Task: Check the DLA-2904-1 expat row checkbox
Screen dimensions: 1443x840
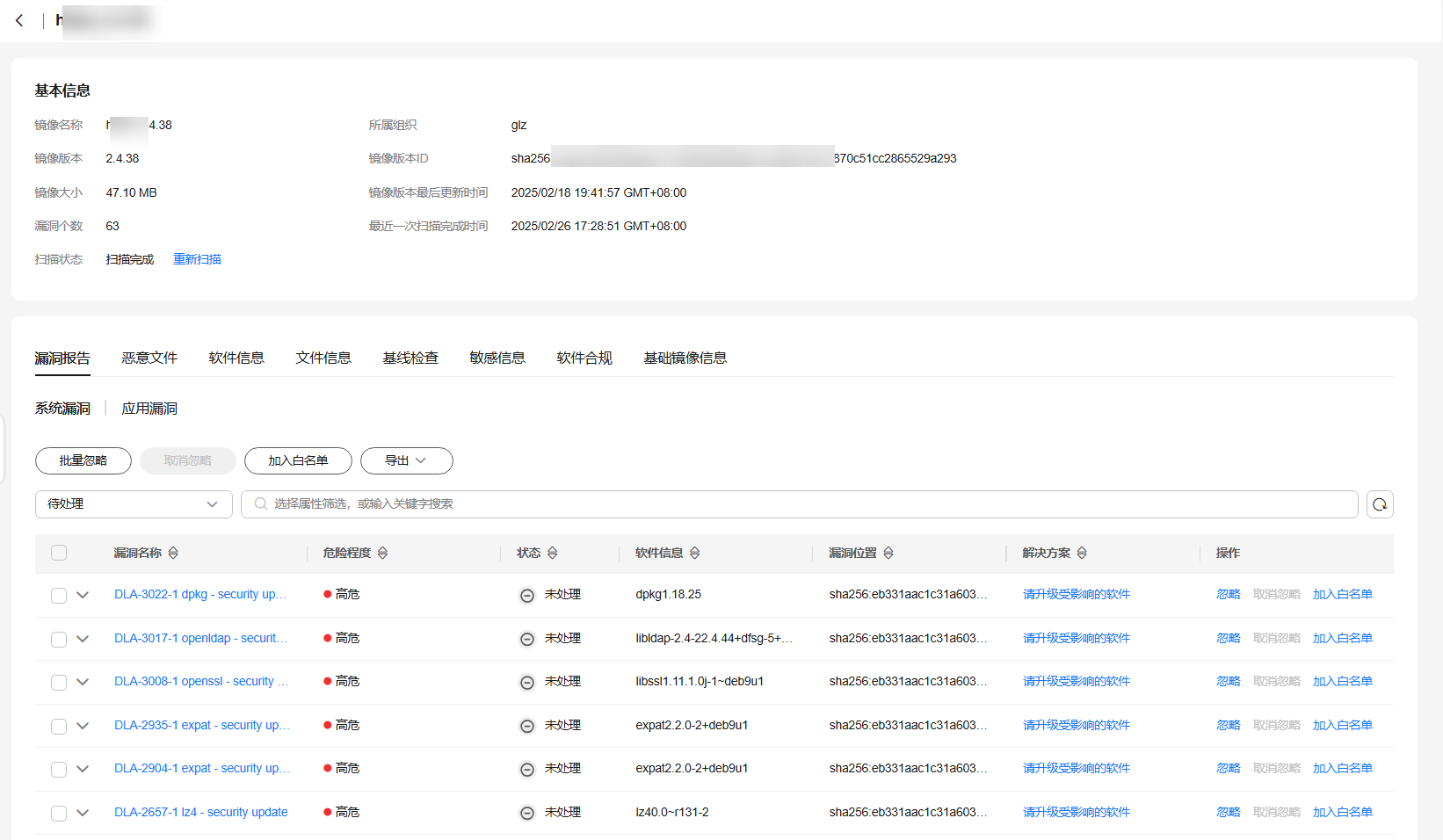Action: (x=59, y=770)
